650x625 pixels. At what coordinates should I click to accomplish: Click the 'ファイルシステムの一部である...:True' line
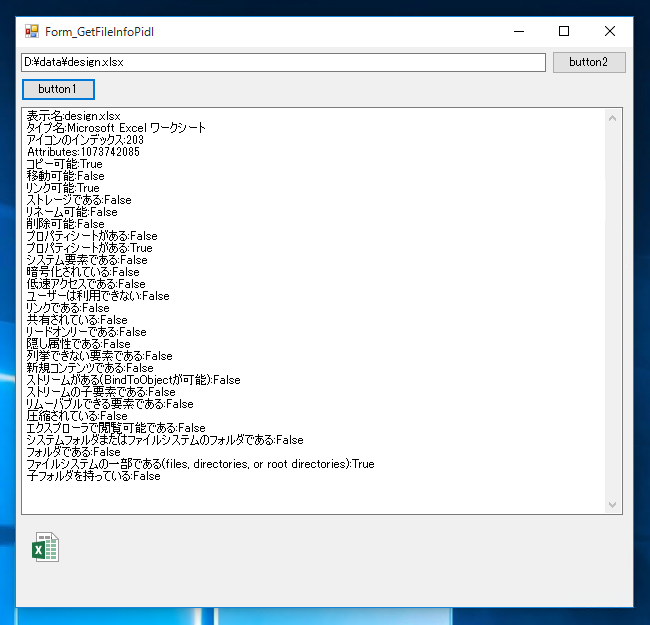tap(200, 464)
